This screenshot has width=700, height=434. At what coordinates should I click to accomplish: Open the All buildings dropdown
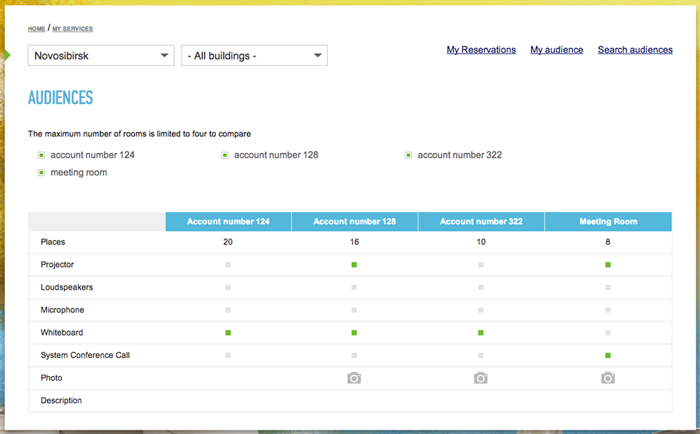click(x=254, y=56)
